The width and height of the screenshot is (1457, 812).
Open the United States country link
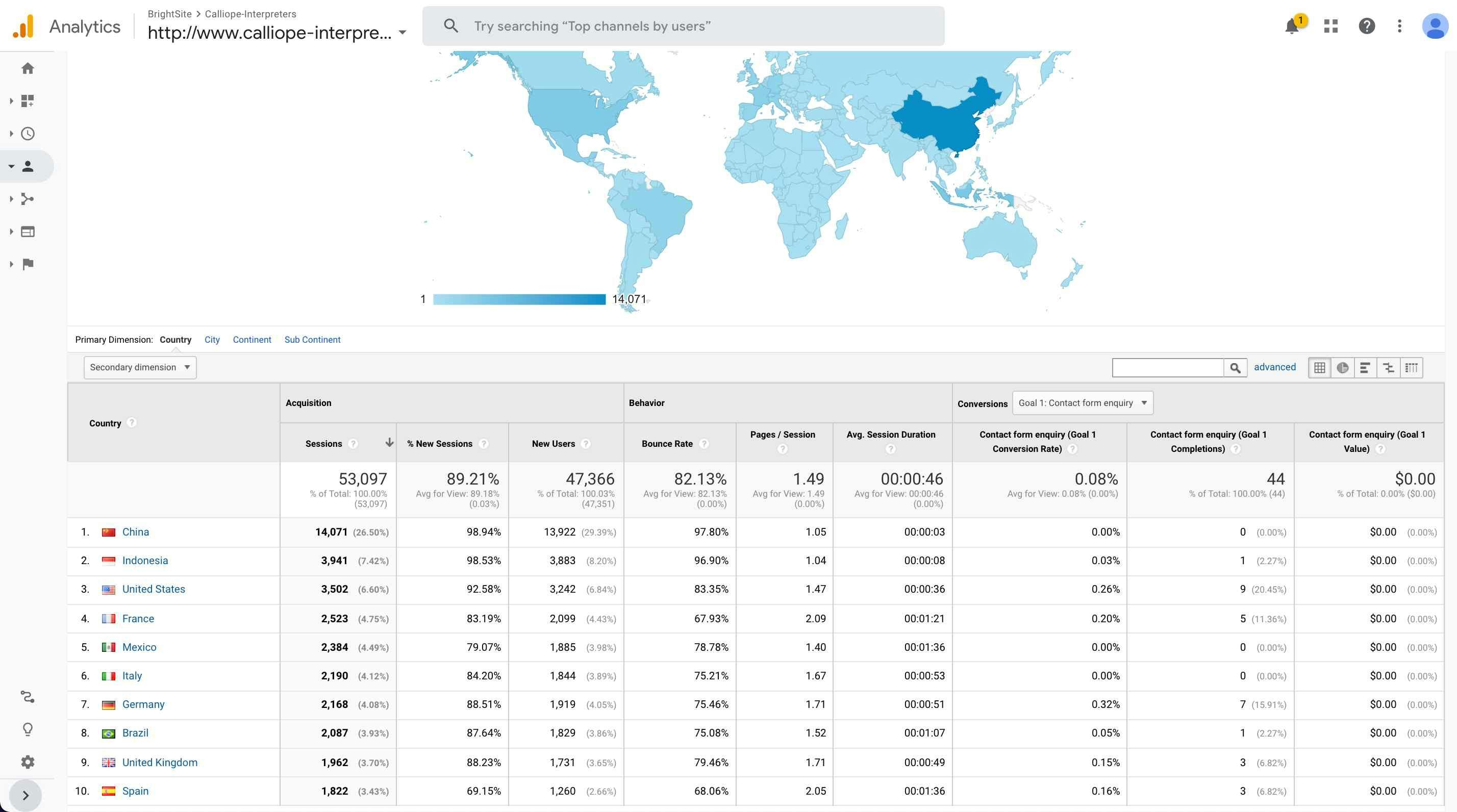point(153,589)
